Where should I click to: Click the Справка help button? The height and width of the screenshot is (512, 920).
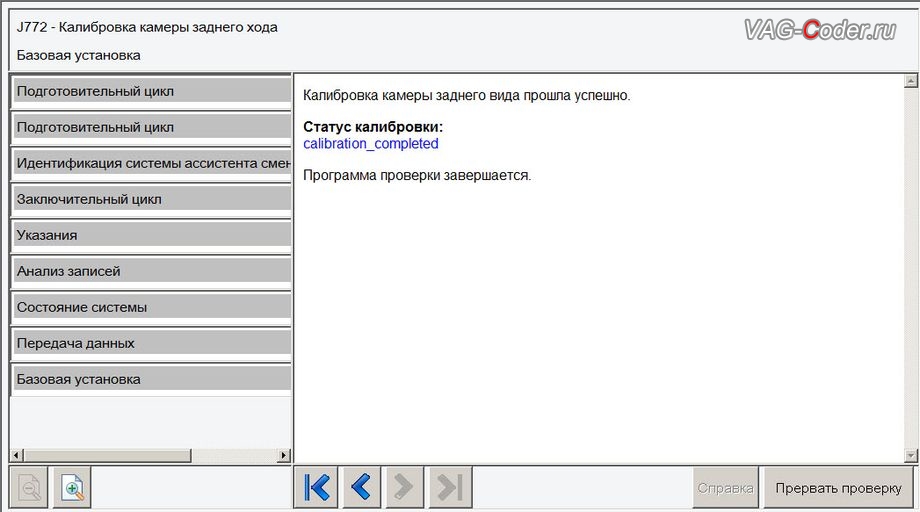point(725,487)
